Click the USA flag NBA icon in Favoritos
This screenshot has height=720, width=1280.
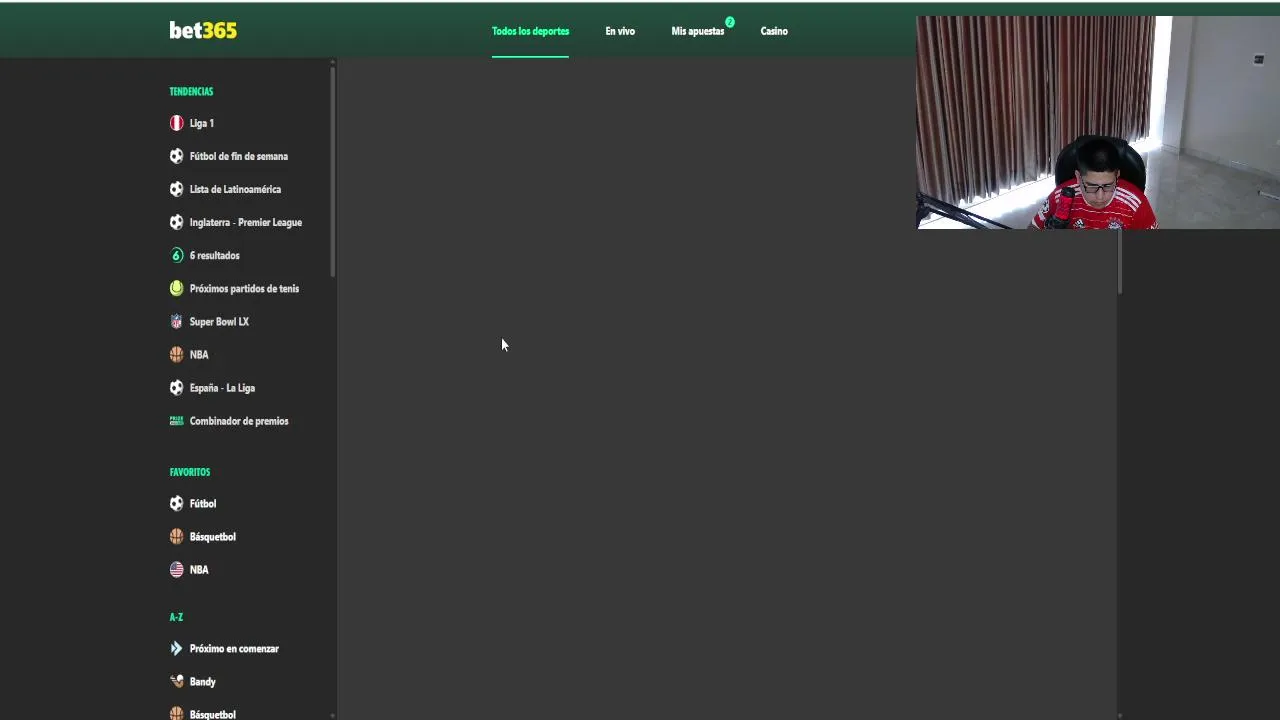point(176,569)
